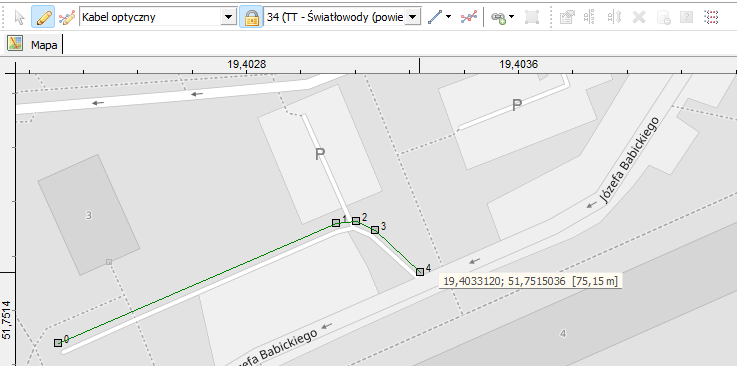Switch to the Mapa tab
The image size is (737, 366).
tap(44, 45)
